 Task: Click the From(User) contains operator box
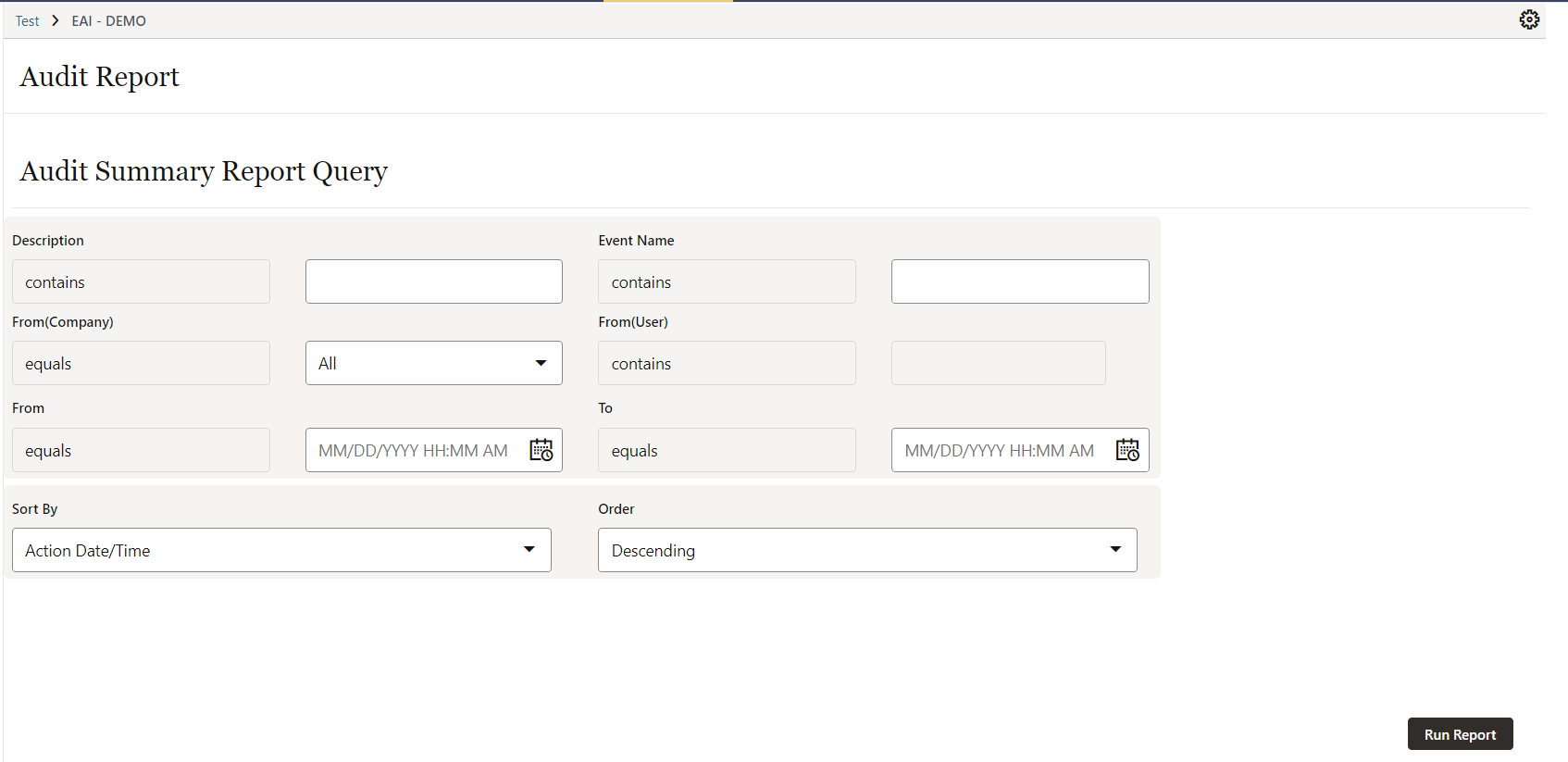click(x=727, y=363)
